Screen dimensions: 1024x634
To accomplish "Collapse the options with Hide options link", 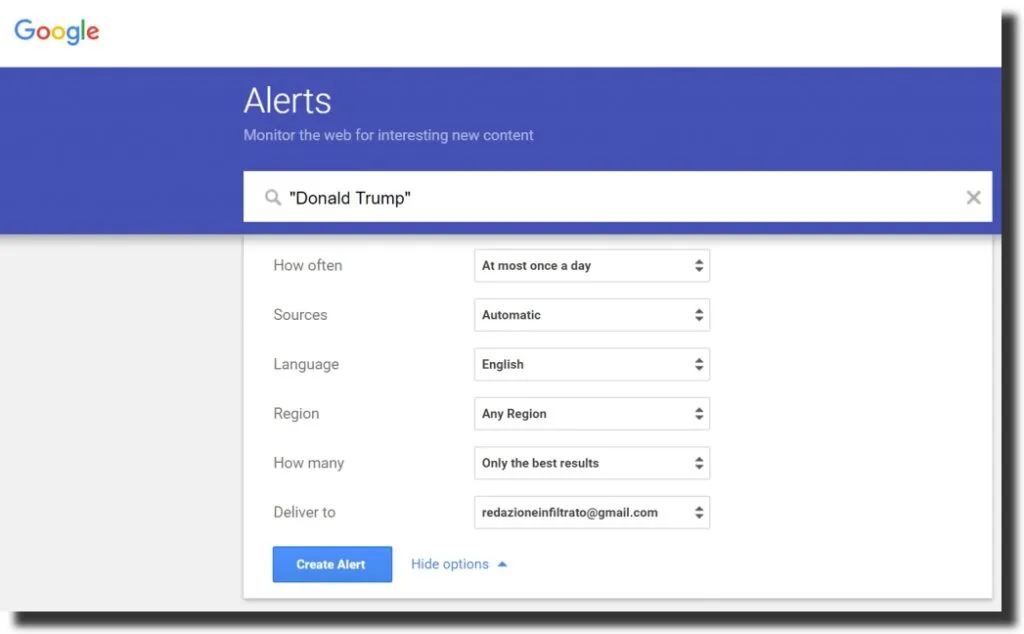I will click(449, 563).
